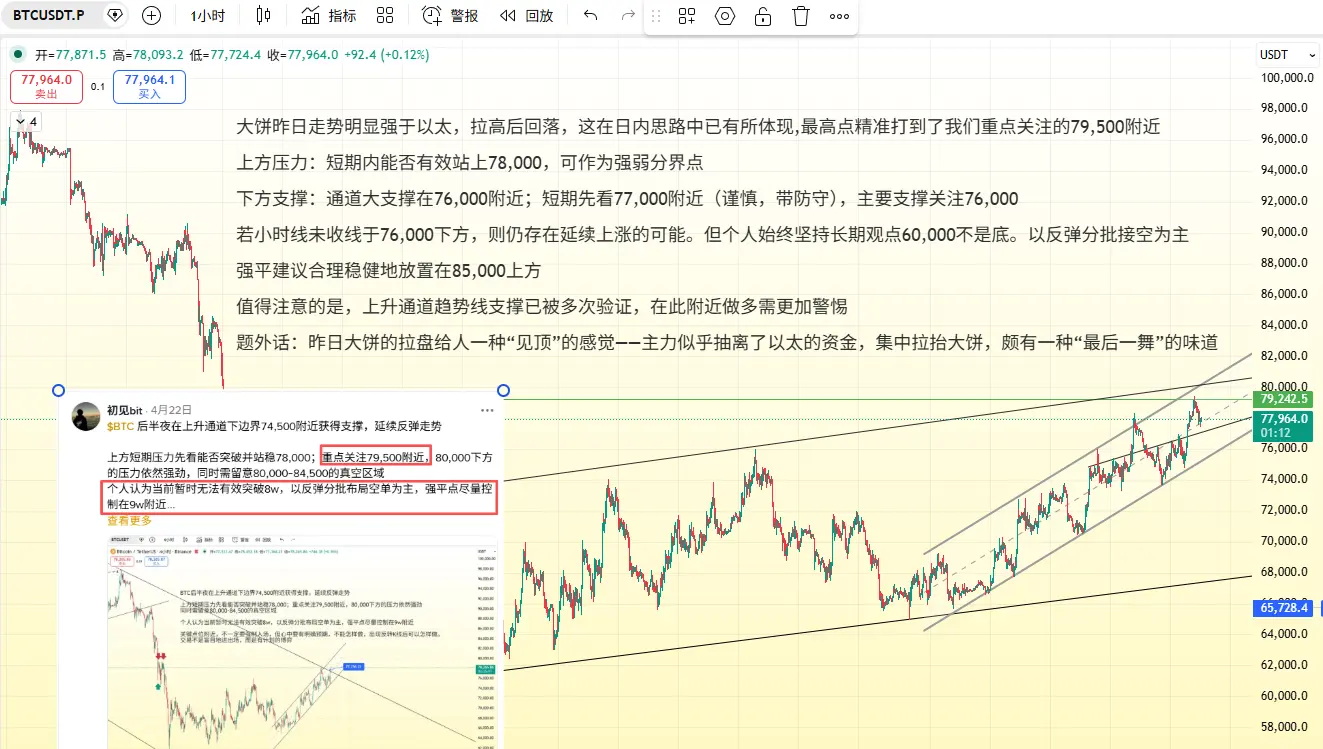Click the 0.1 quantity value between sell and buy
The width and height of the screenshot is (1323, 749).
click(x=98, y=87)
